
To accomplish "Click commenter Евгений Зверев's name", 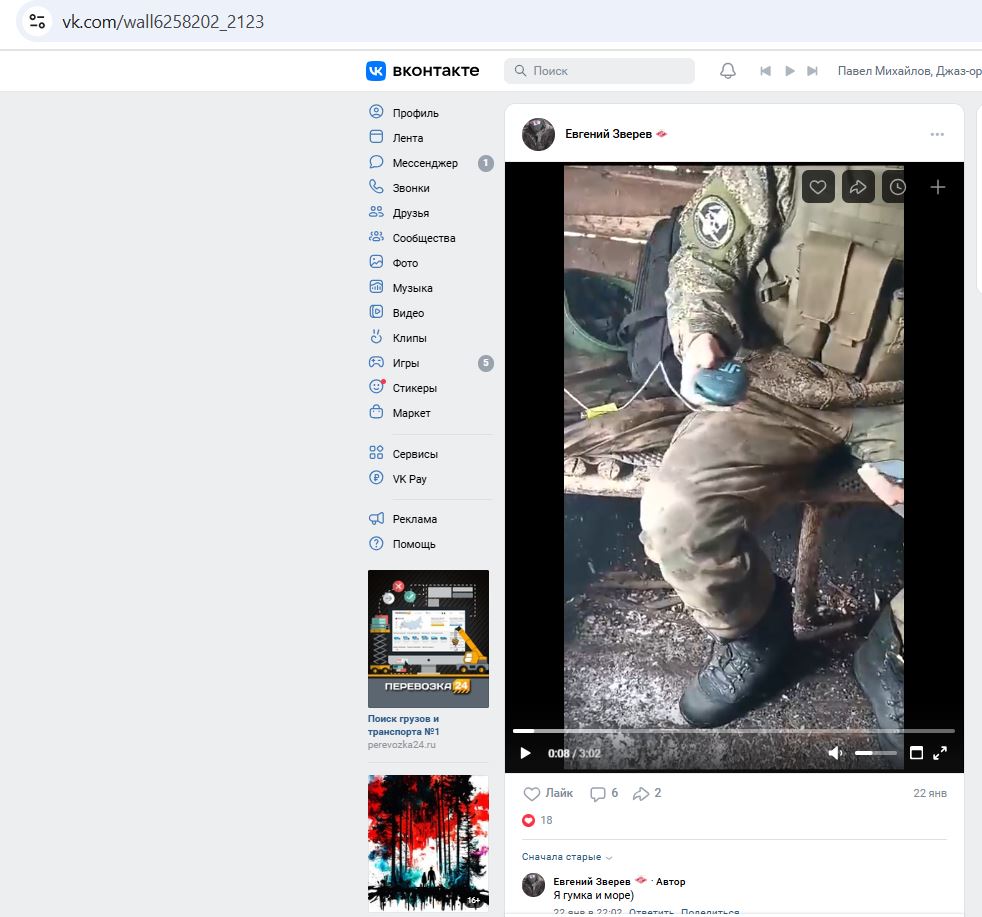I will click(x=591, y=881).
